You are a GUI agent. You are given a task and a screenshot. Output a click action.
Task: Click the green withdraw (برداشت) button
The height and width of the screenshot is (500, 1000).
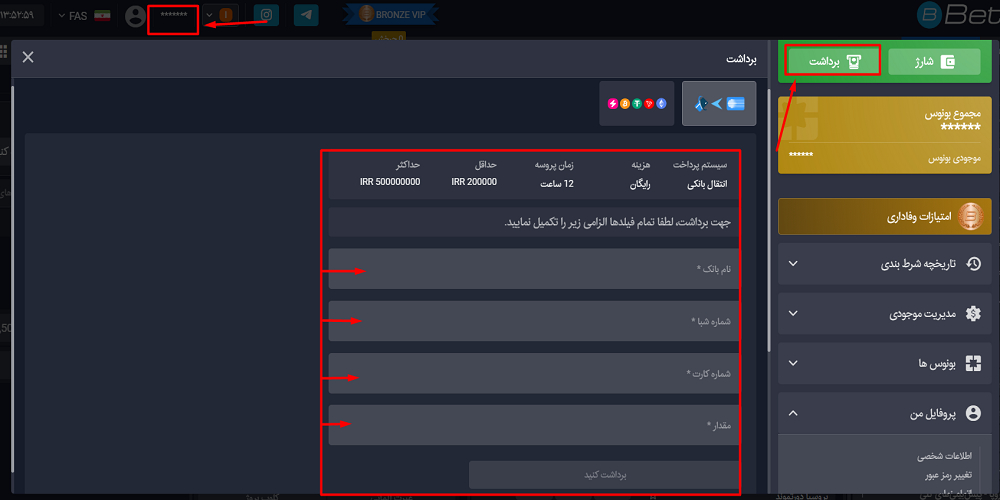(833, 62)
